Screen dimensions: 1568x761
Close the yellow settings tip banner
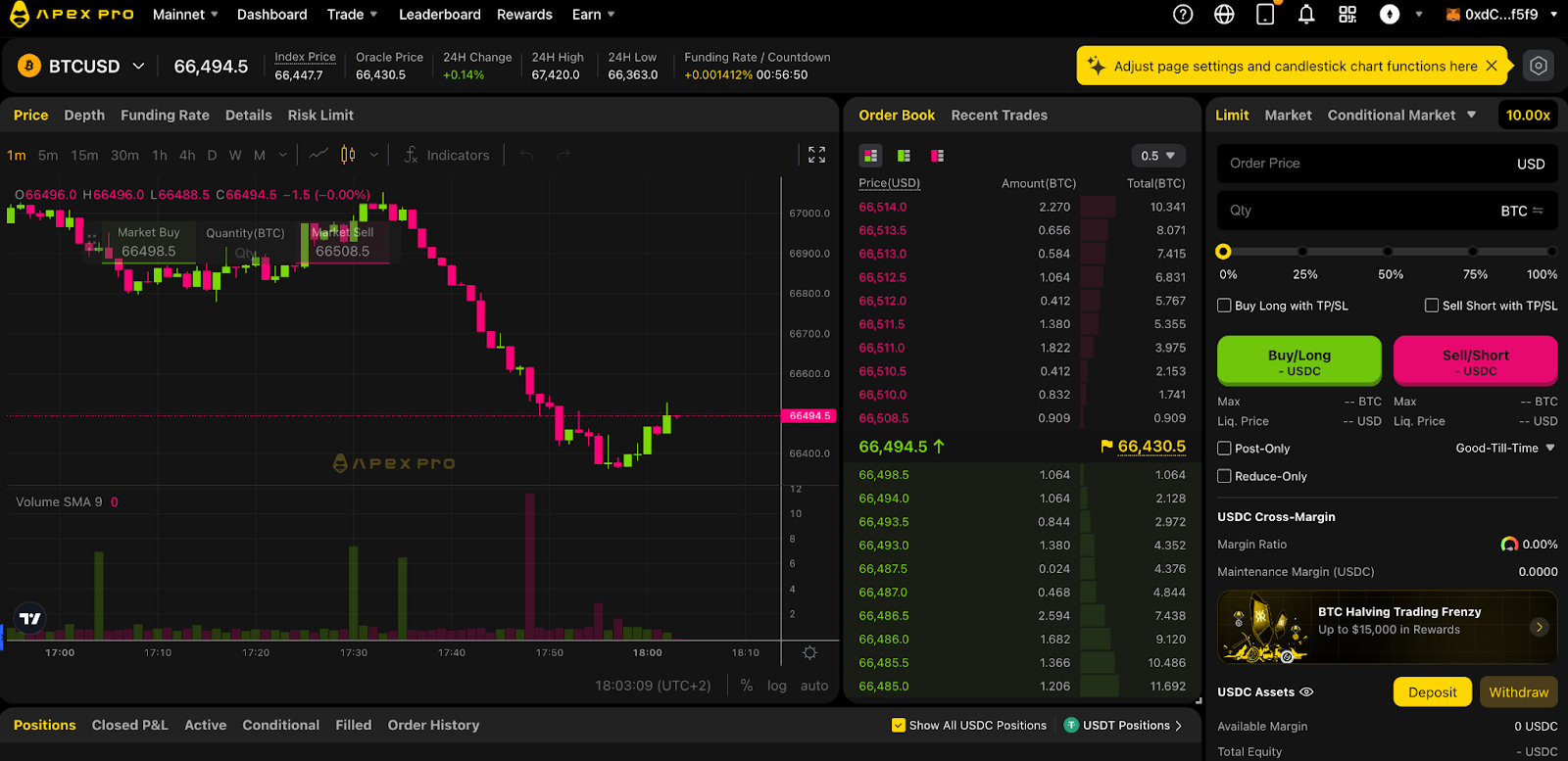[x=1492, y=66]
